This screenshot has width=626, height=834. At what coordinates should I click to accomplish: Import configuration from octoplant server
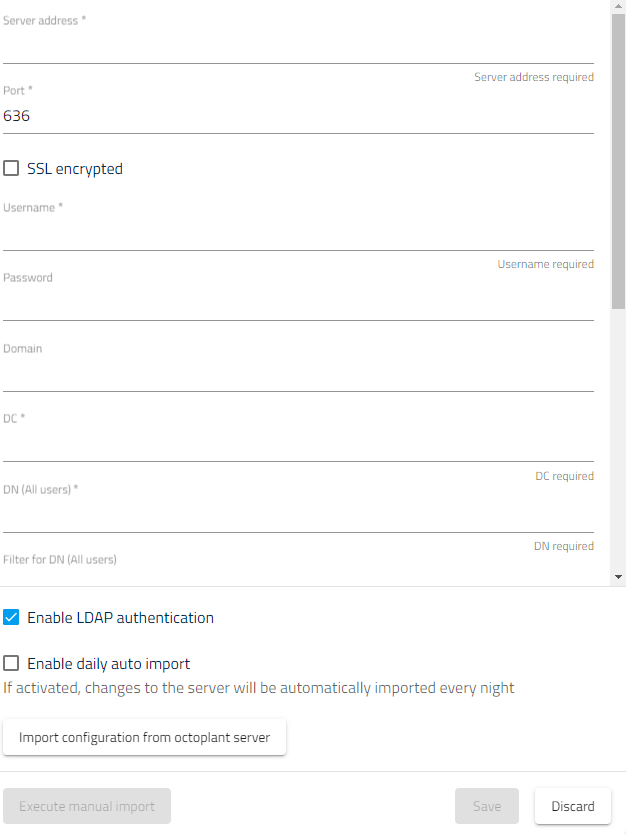point(144,736)
